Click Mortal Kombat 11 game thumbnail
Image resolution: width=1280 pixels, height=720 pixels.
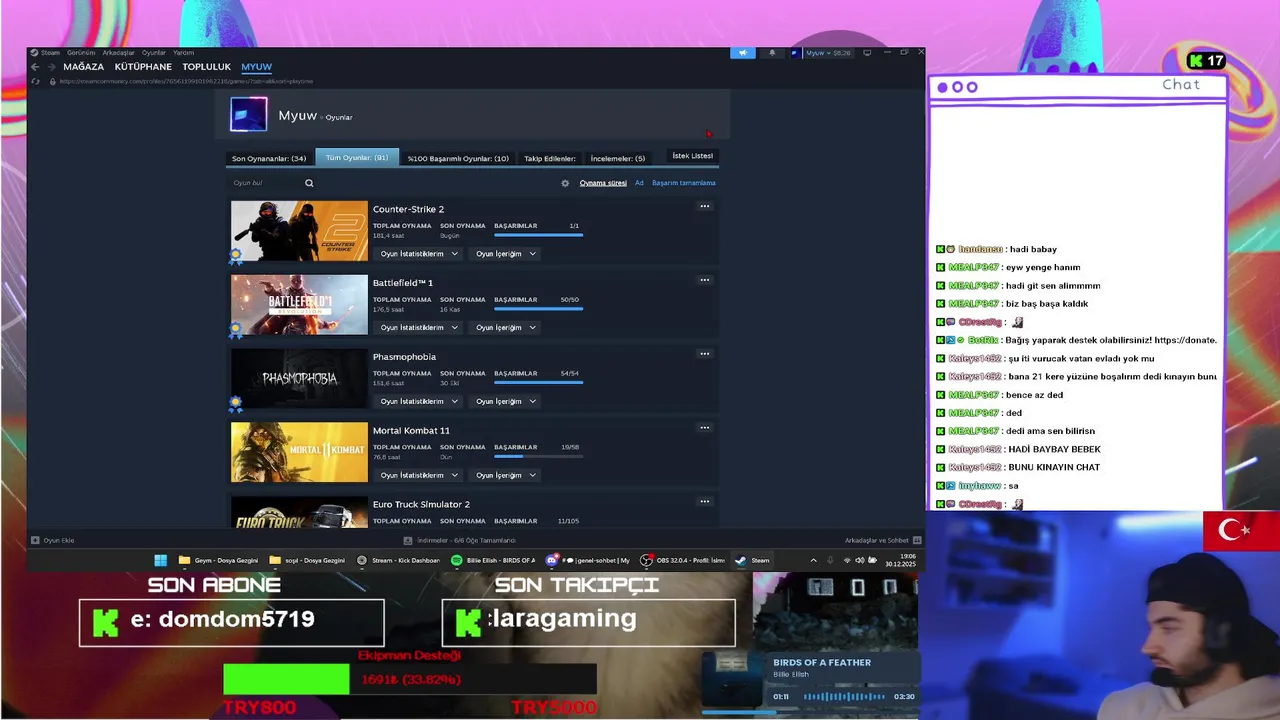tap(299, 453)
